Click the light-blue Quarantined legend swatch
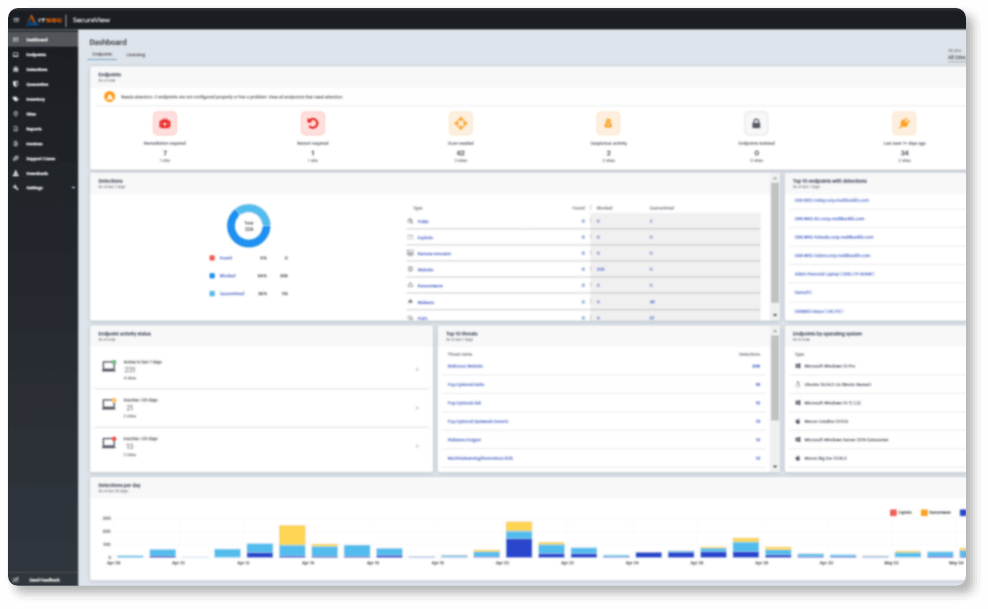 [212, 293]
